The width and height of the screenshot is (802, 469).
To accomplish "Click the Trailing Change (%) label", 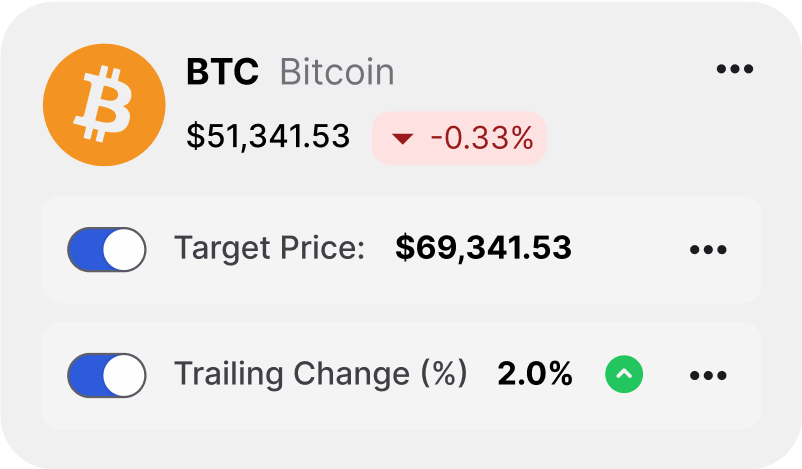I will 321,374.
